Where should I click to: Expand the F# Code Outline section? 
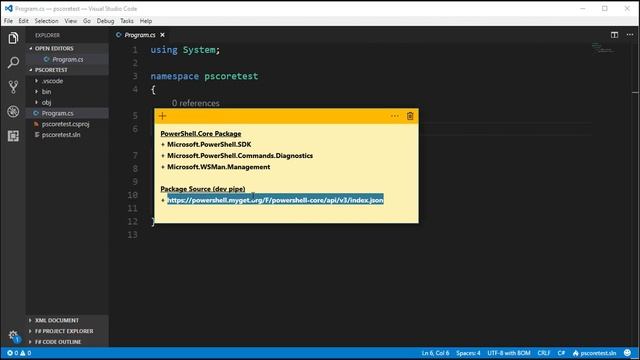(x=67, y=342)
